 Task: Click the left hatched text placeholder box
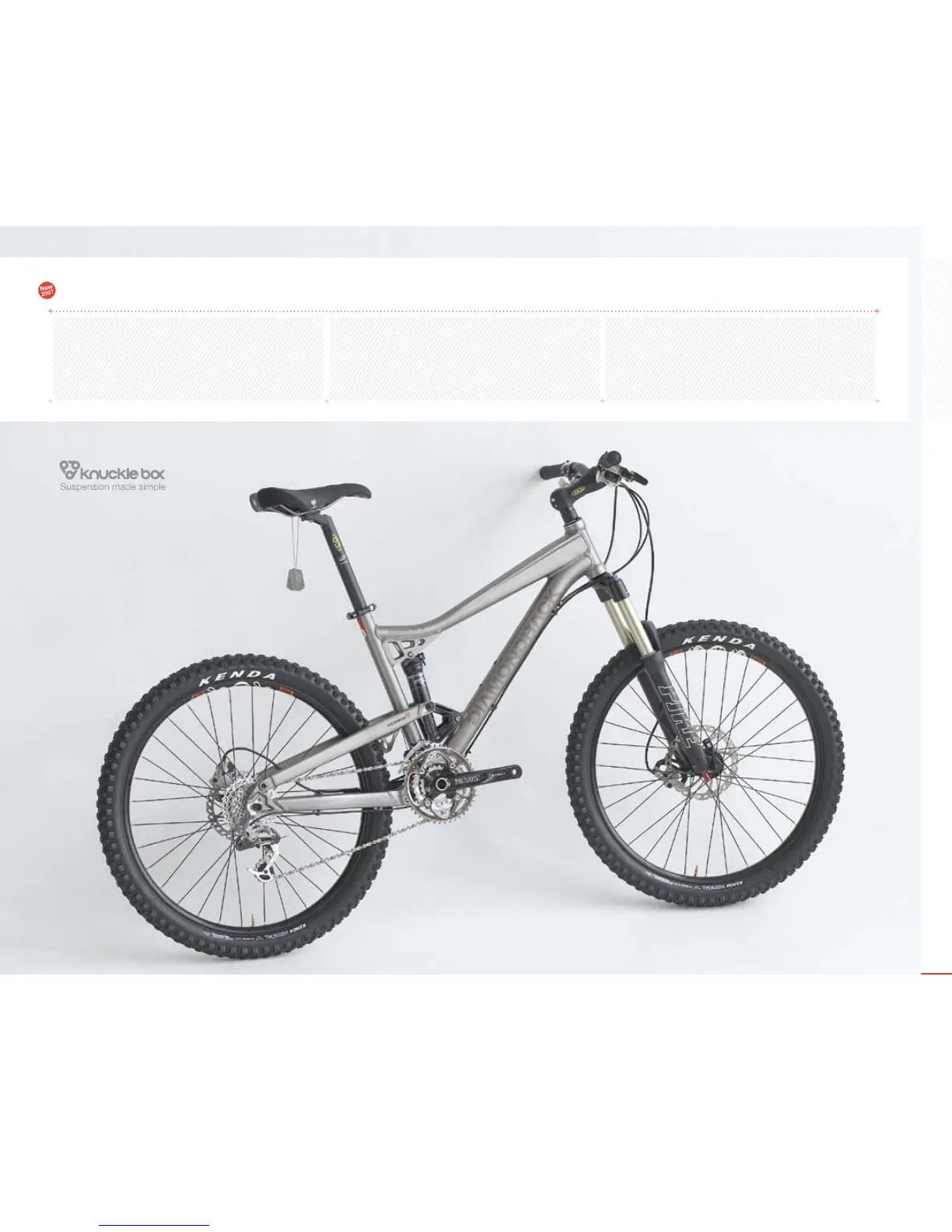point(187,358)
